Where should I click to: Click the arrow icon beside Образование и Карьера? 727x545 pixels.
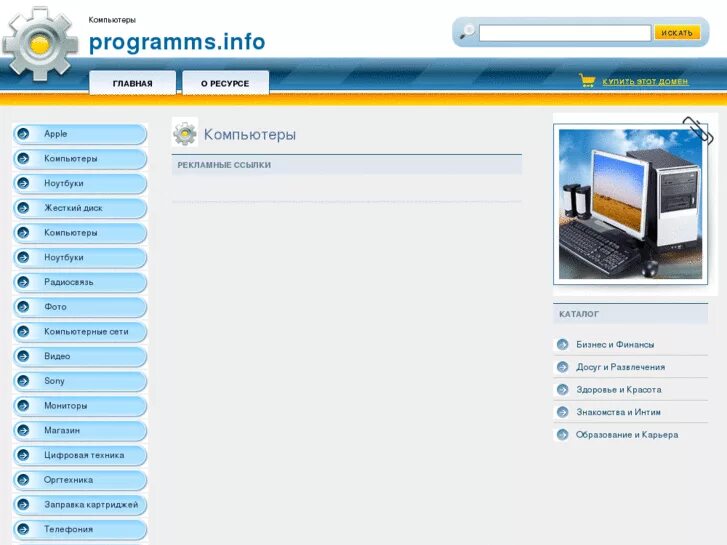pyautogui.click(x=562, y=435)
